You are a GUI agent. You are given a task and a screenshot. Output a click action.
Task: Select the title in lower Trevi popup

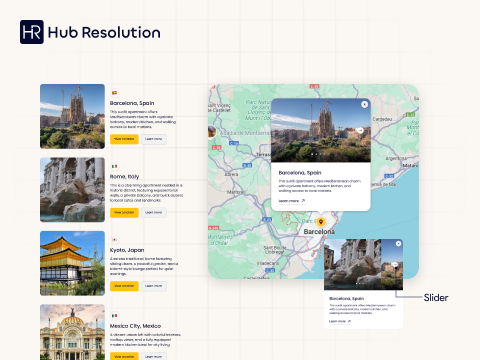[346, 299]
